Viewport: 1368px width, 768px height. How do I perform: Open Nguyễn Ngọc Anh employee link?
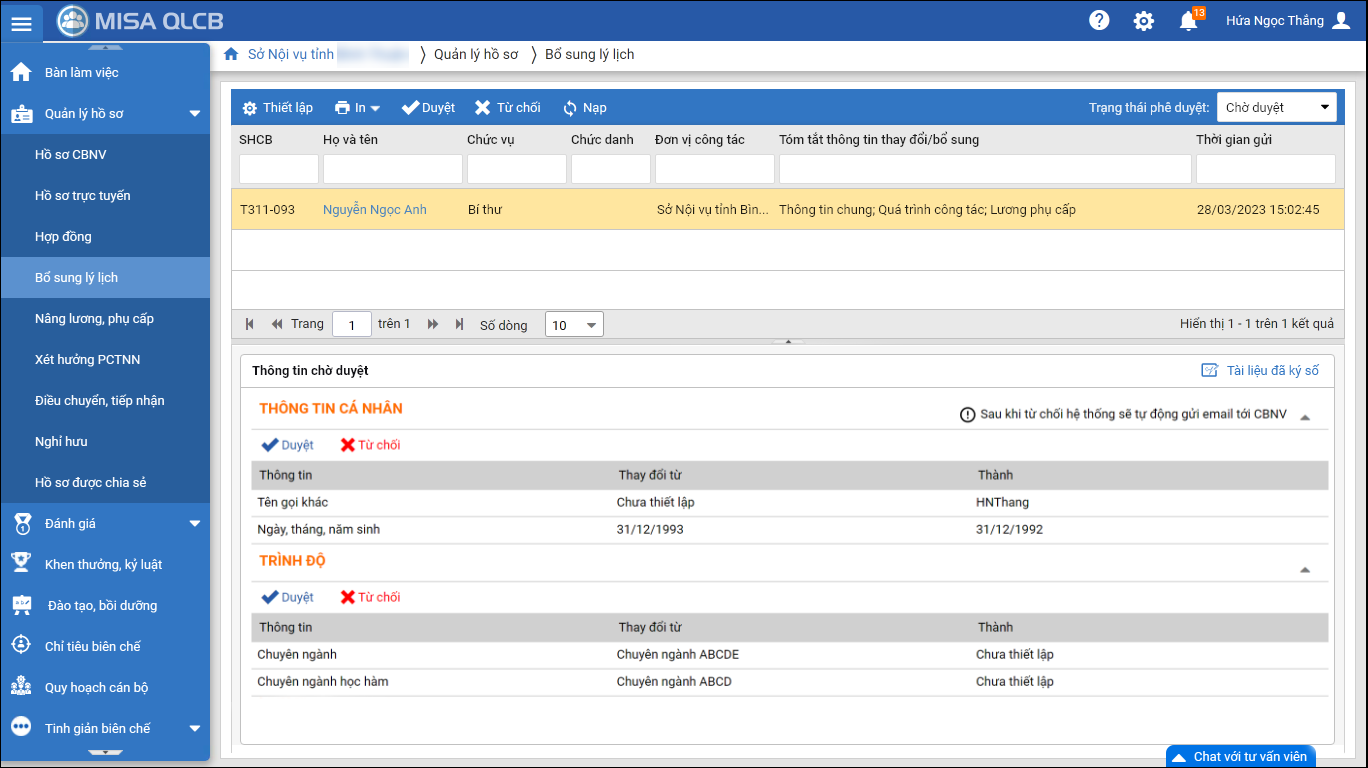(374, 210)
